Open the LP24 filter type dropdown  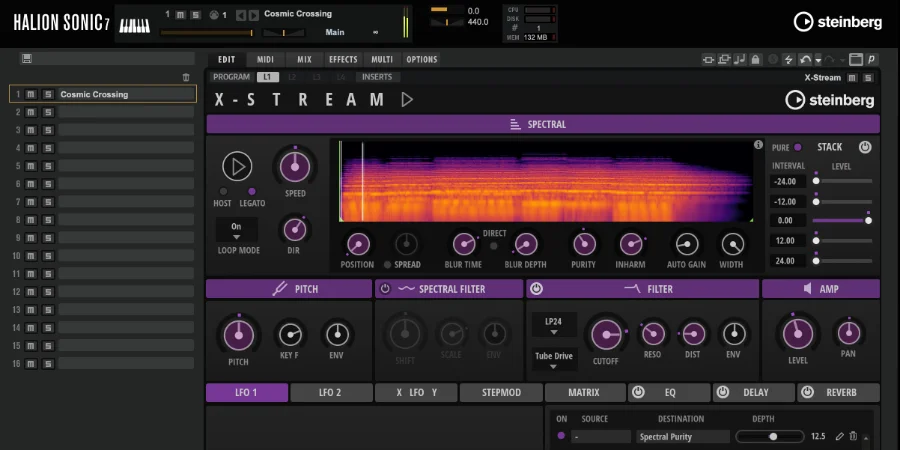[554, 325]
